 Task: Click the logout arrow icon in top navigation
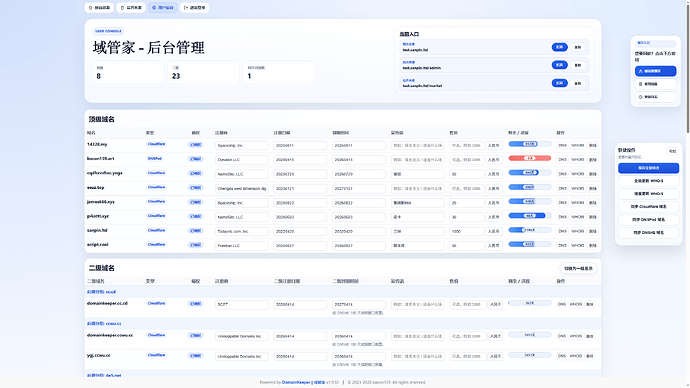[186, 7]
